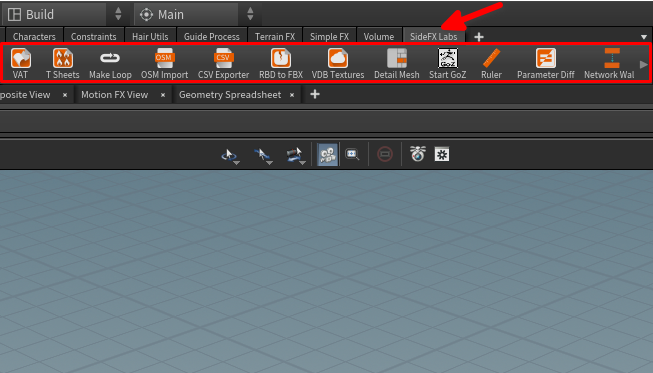653x373 pixels.
Task: Close the Motion FX View pane tab
Action: pyautogui.click(x=163, y=95)
